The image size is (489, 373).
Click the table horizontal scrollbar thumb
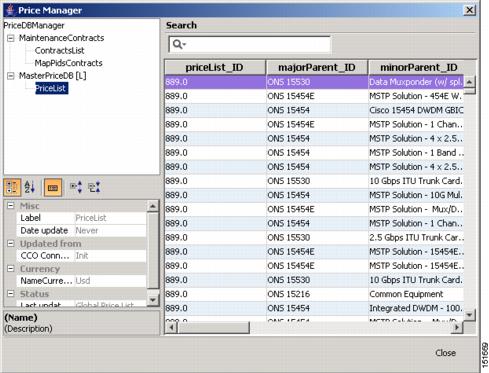click(214, 328)
